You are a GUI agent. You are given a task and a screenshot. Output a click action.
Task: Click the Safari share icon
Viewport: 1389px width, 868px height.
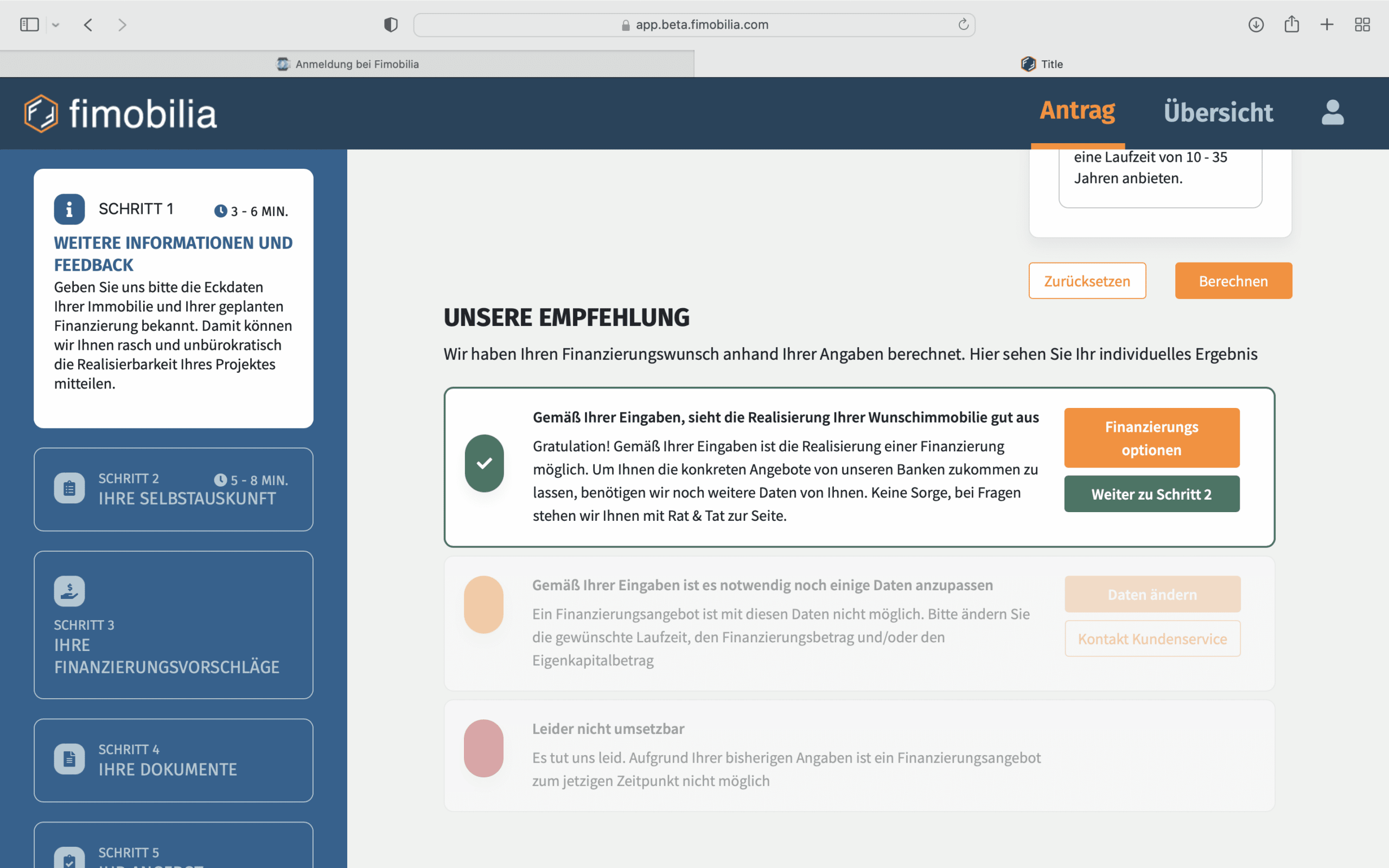pyautogui.click(x=1291, y=25)
